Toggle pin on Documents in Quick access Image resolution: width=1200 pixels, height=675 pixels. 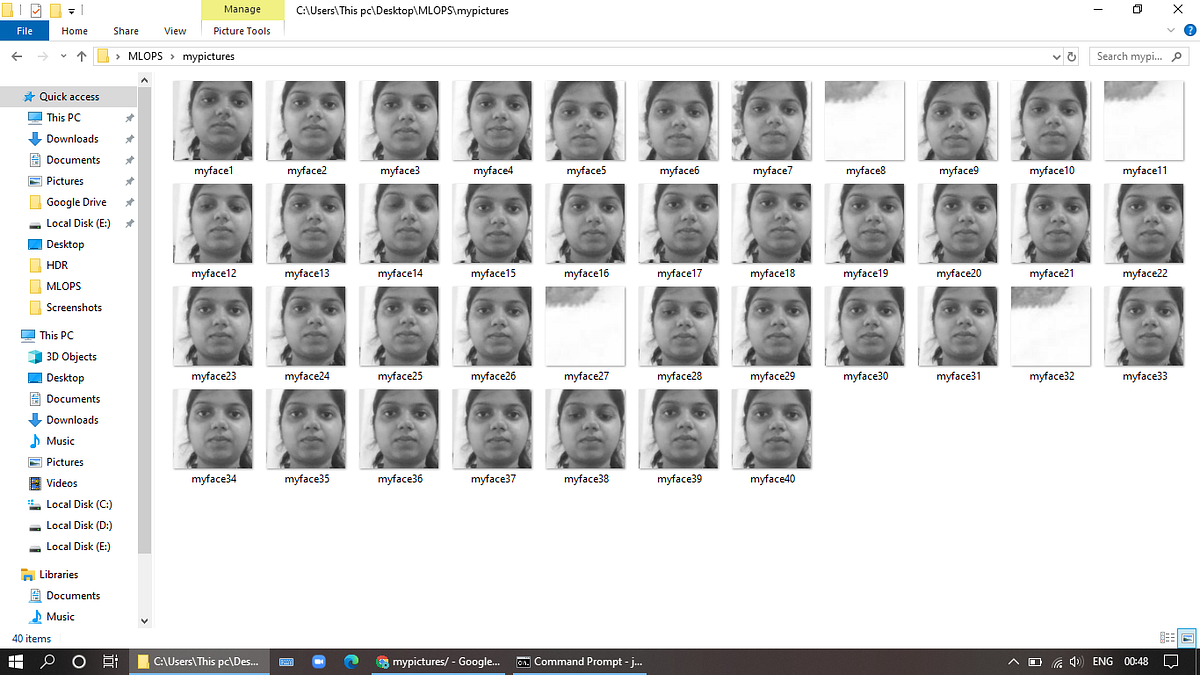[x=129, y=159]
